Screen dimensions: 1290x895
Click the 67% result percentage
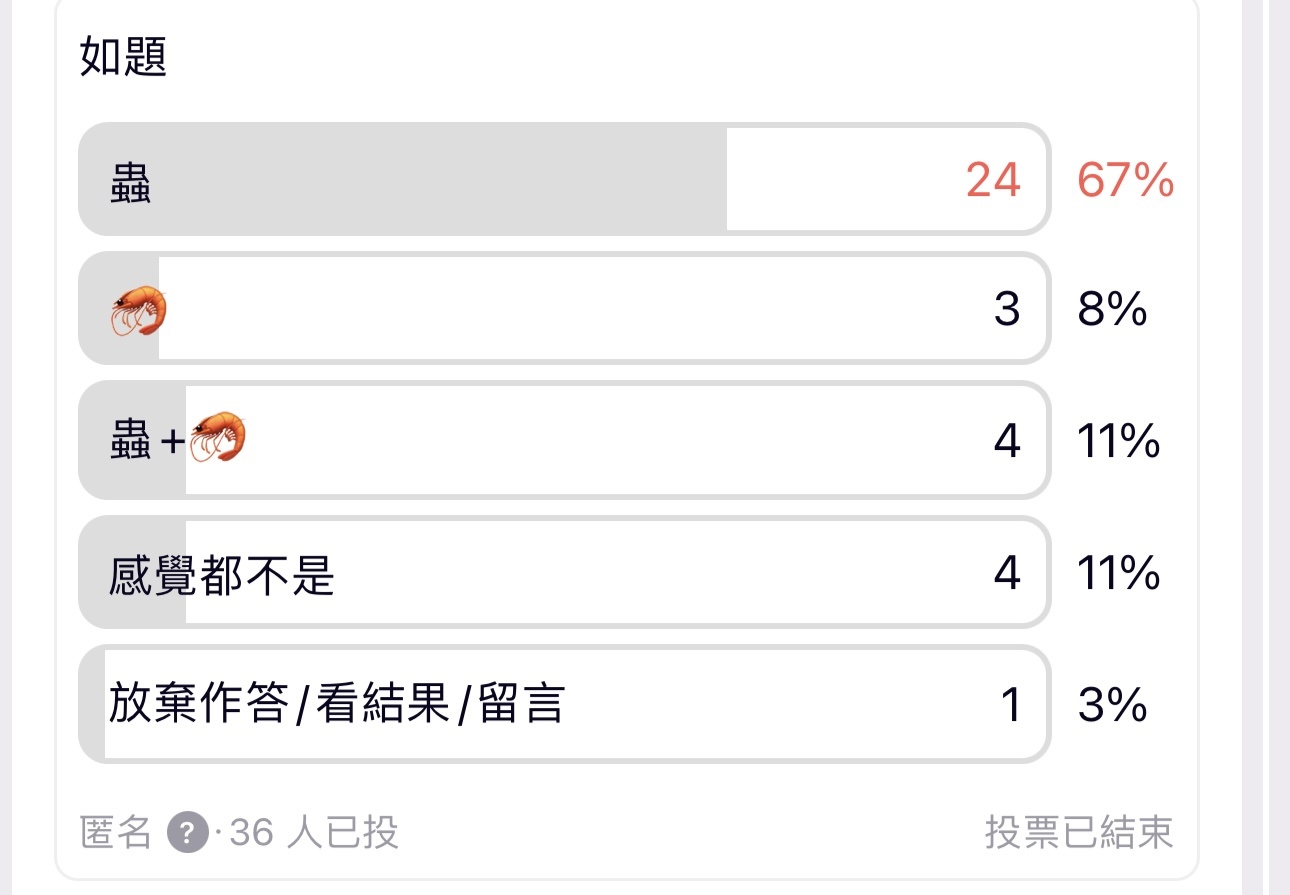tap(1125, 180)
